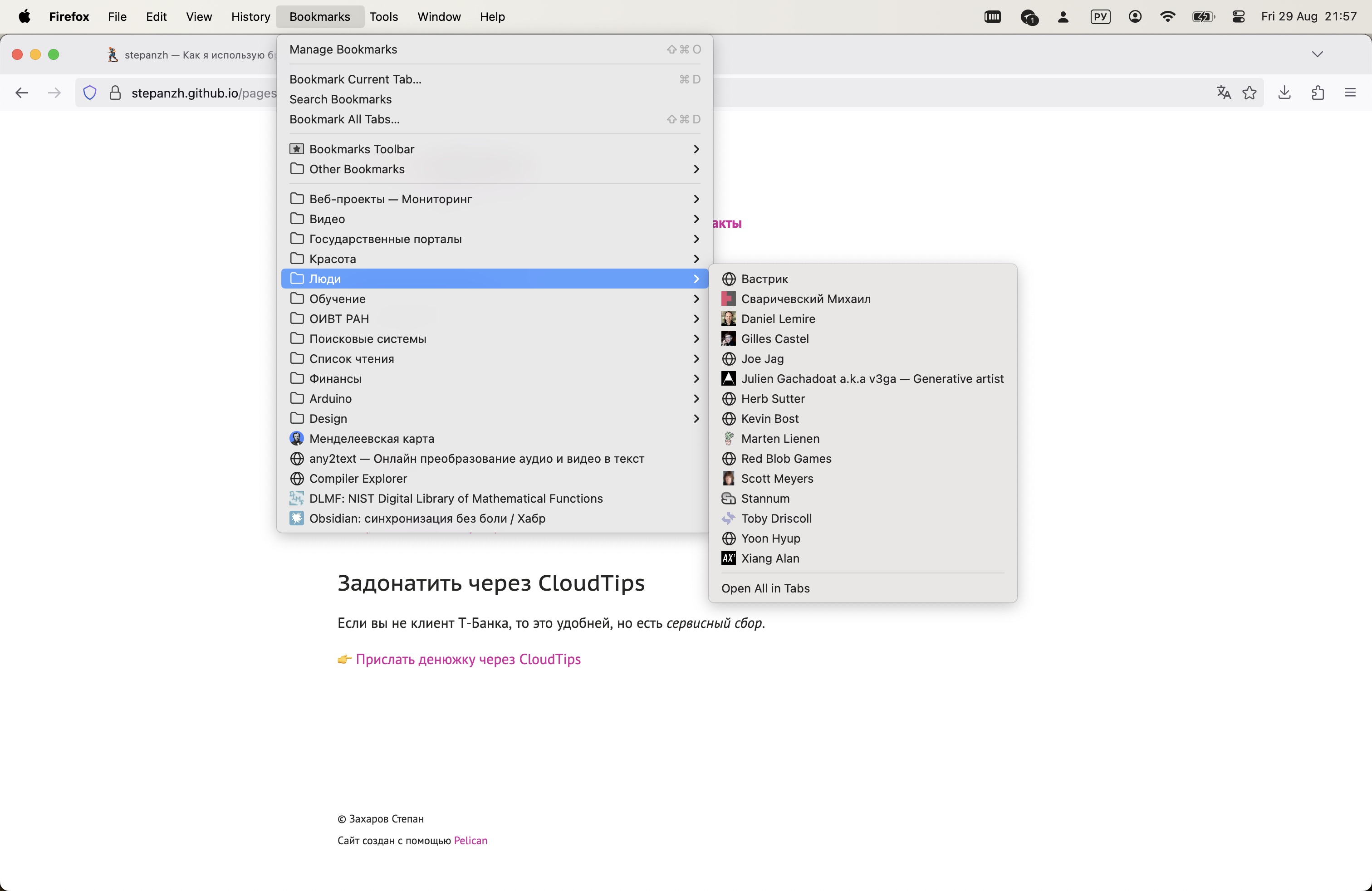1372x891 pixels.
Task: Click the tracking protection shield icon
Action: click(x=90, y=93)
